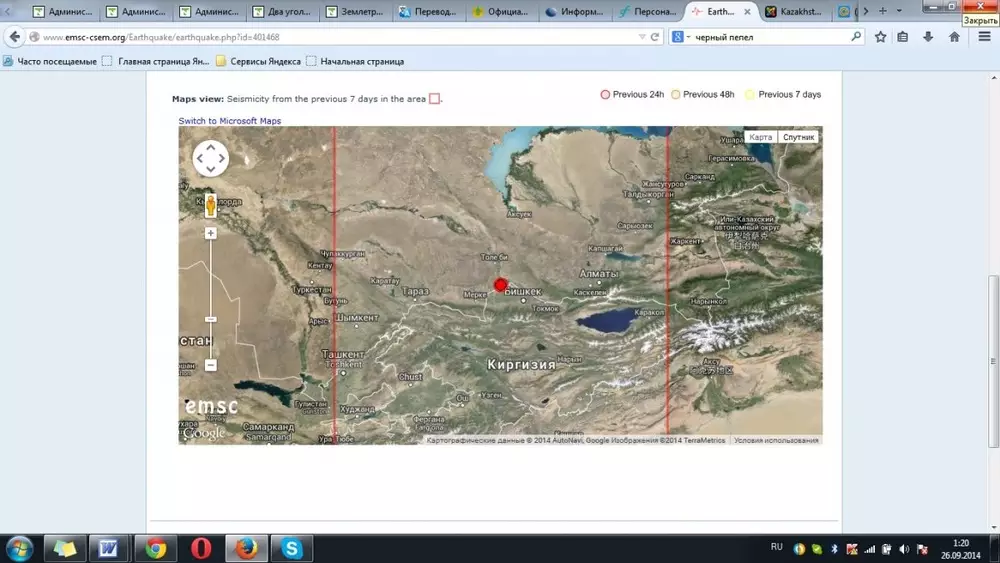Screen dimensions: 1000x563
Task: Click the Street View pegman icon
Action: click(211, 205)
